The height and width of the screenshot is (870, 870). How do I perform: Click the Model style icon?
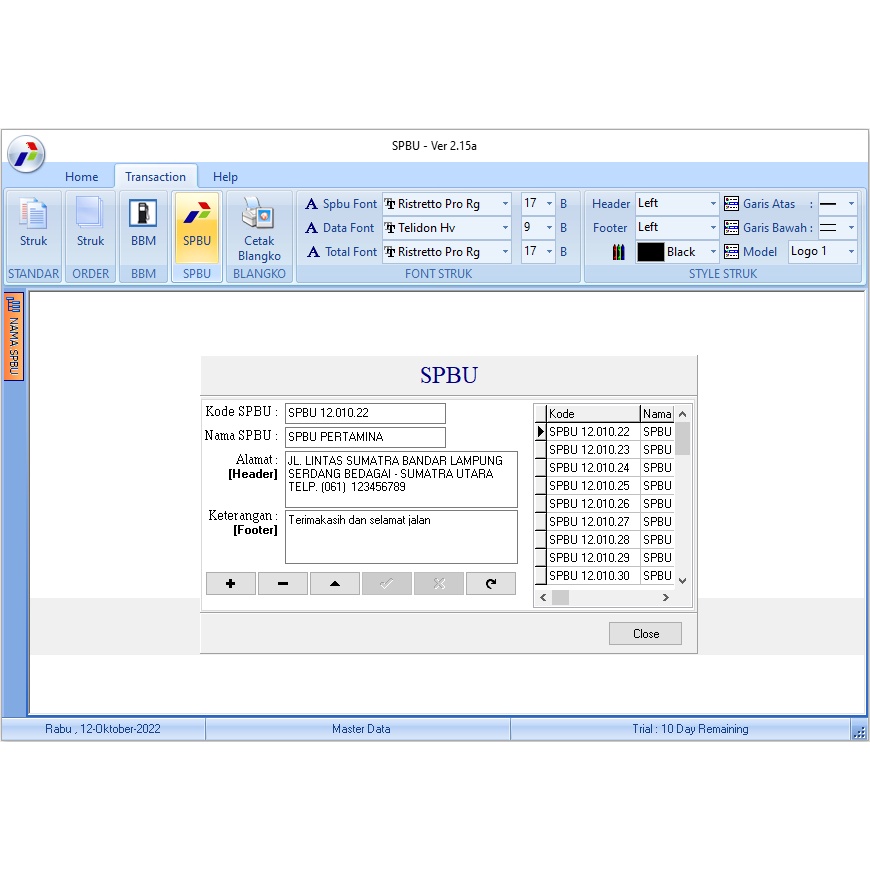click(731, 252)
